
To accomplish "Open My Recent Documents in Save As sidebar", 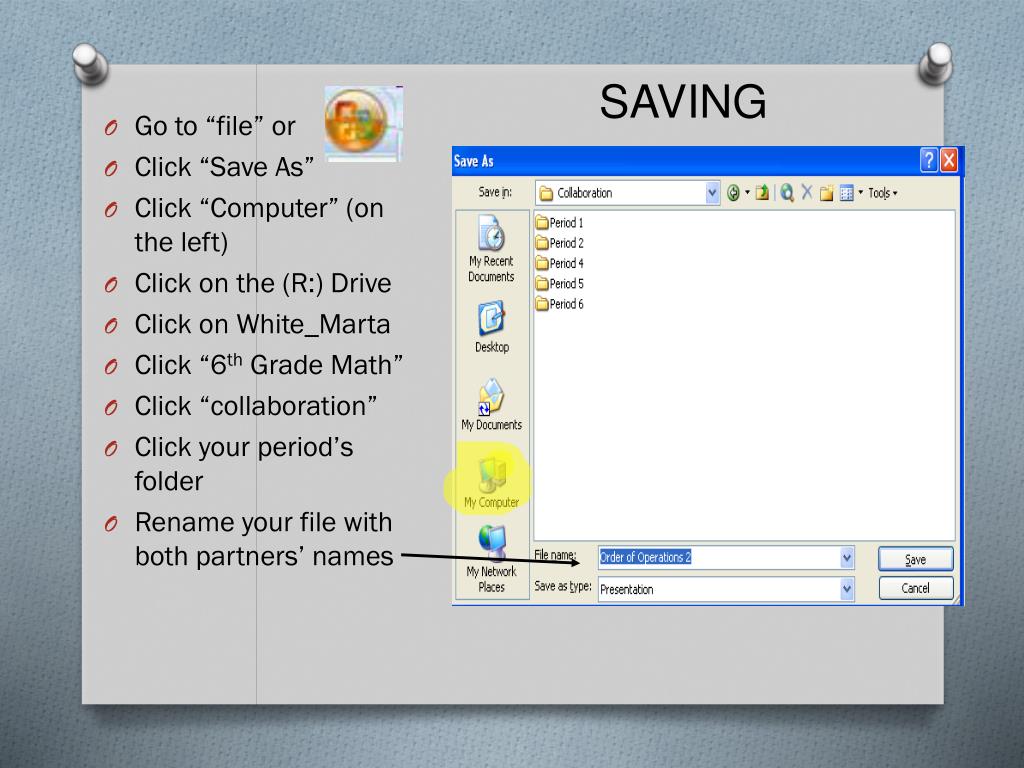I will [x=491, y=249].
